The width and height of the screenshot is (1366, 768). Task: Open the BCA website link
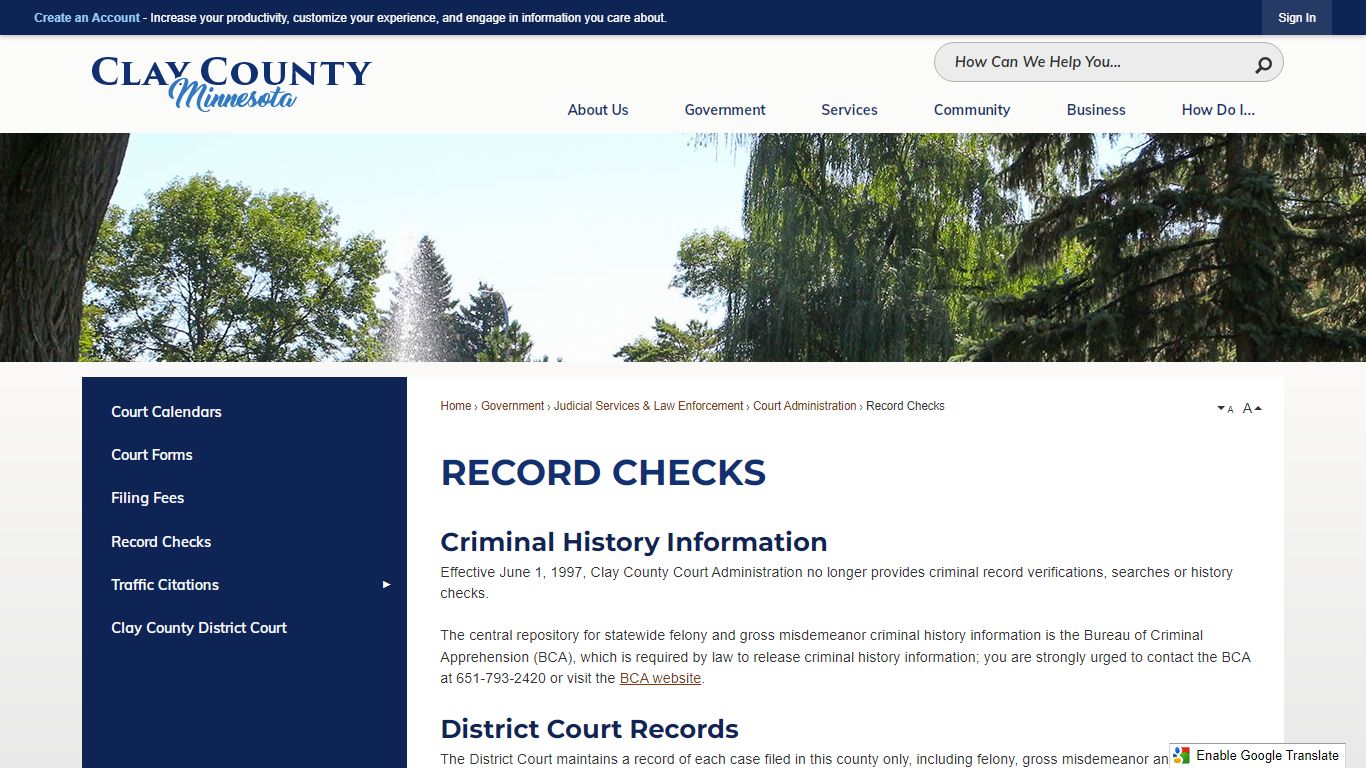click(x=660, y=678)
